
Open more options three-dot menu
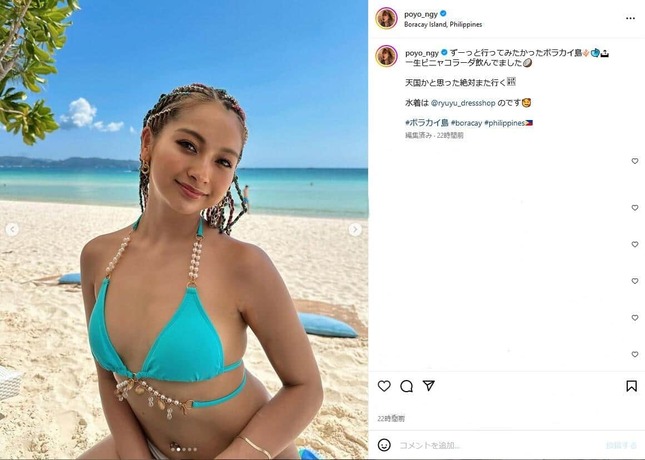pos(630,19)
